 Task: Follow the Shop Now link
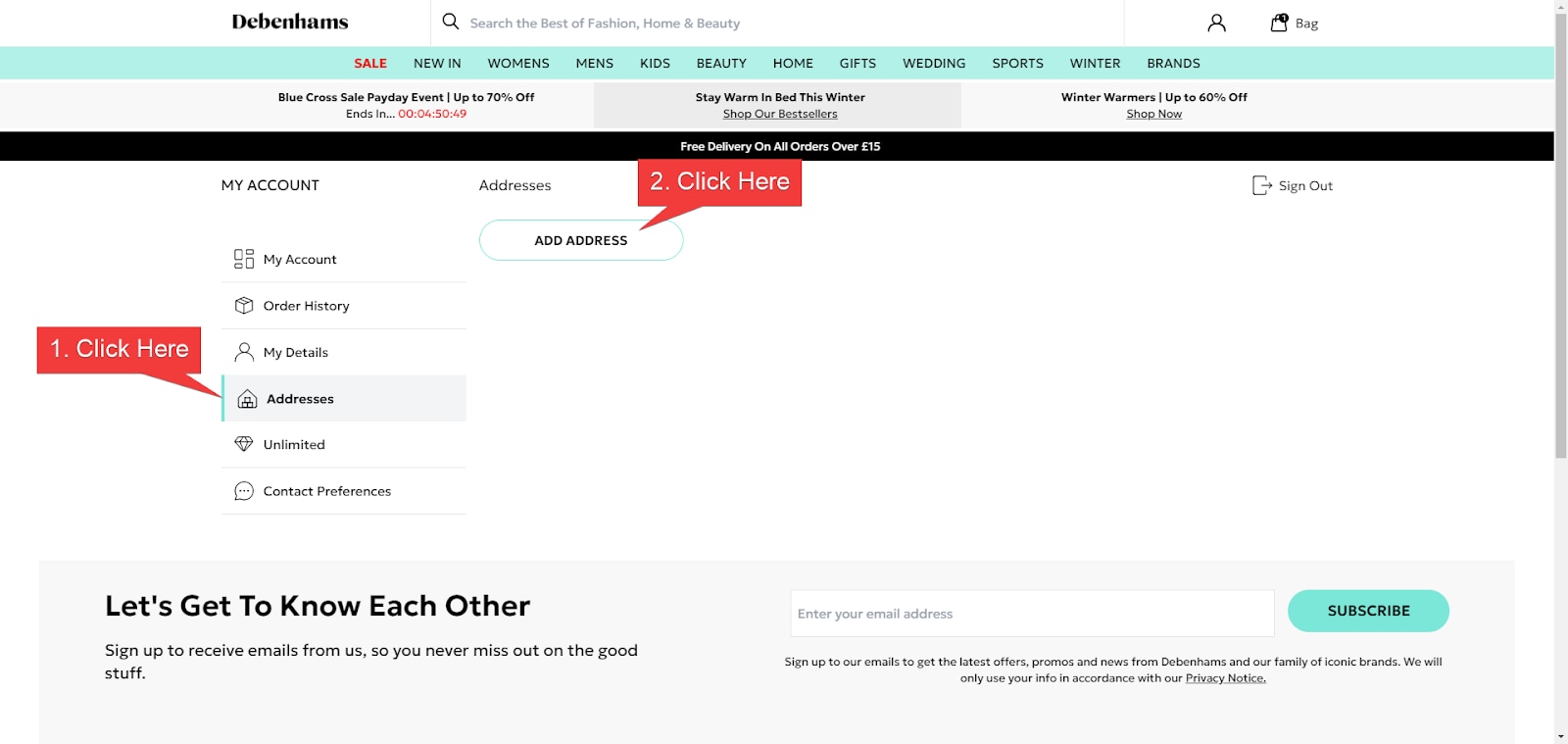[x=1154, y=114]
